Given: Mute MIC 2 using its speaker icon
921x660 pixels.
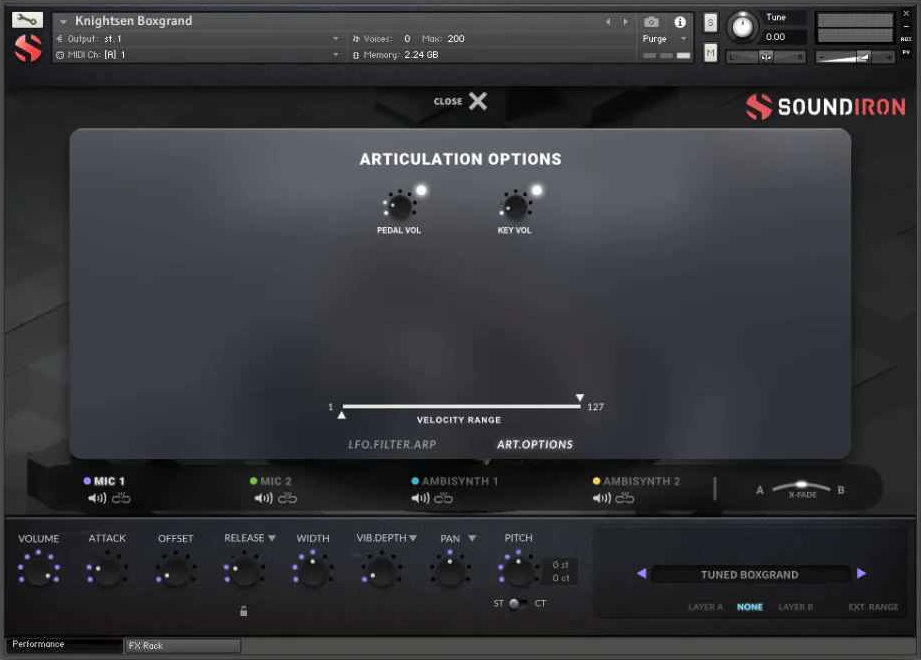Looking at the screenshot, I should tap(264, 495).
